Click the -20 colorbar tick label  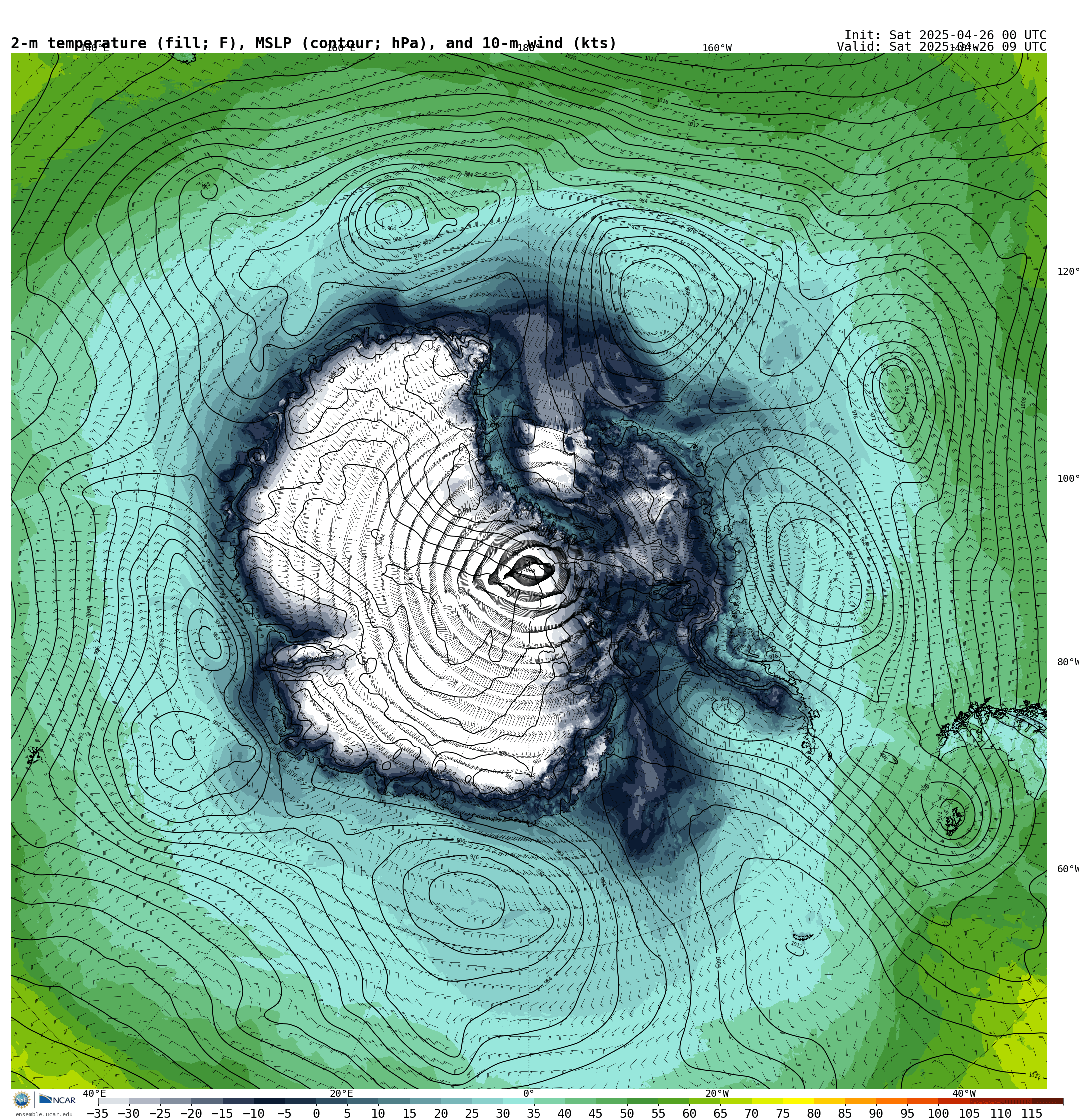(x=190, y=1113)
